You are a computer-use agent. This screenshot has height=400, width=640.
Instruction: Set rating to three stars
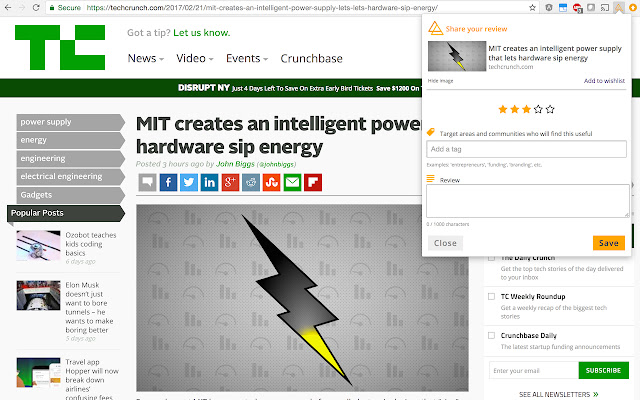point(527,109)
